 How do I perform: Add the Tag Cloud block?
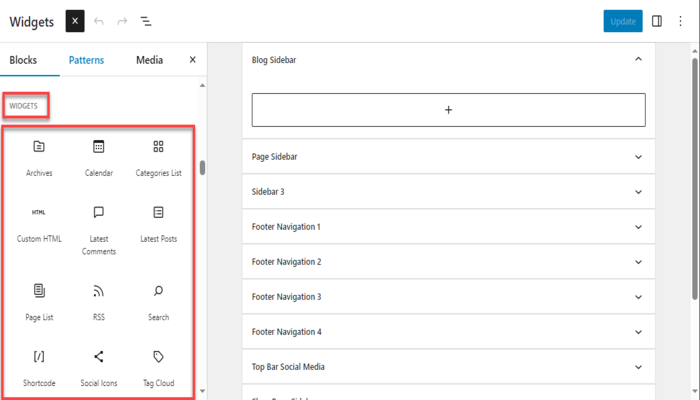click(x=158, y=366)
